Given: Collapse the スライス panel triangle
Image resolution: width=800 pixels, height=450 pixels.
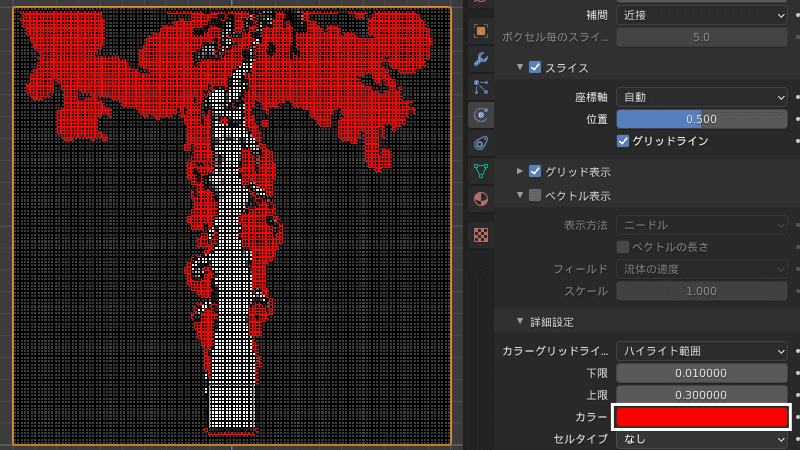Looking at the screenshot, I should pos(519,67).
